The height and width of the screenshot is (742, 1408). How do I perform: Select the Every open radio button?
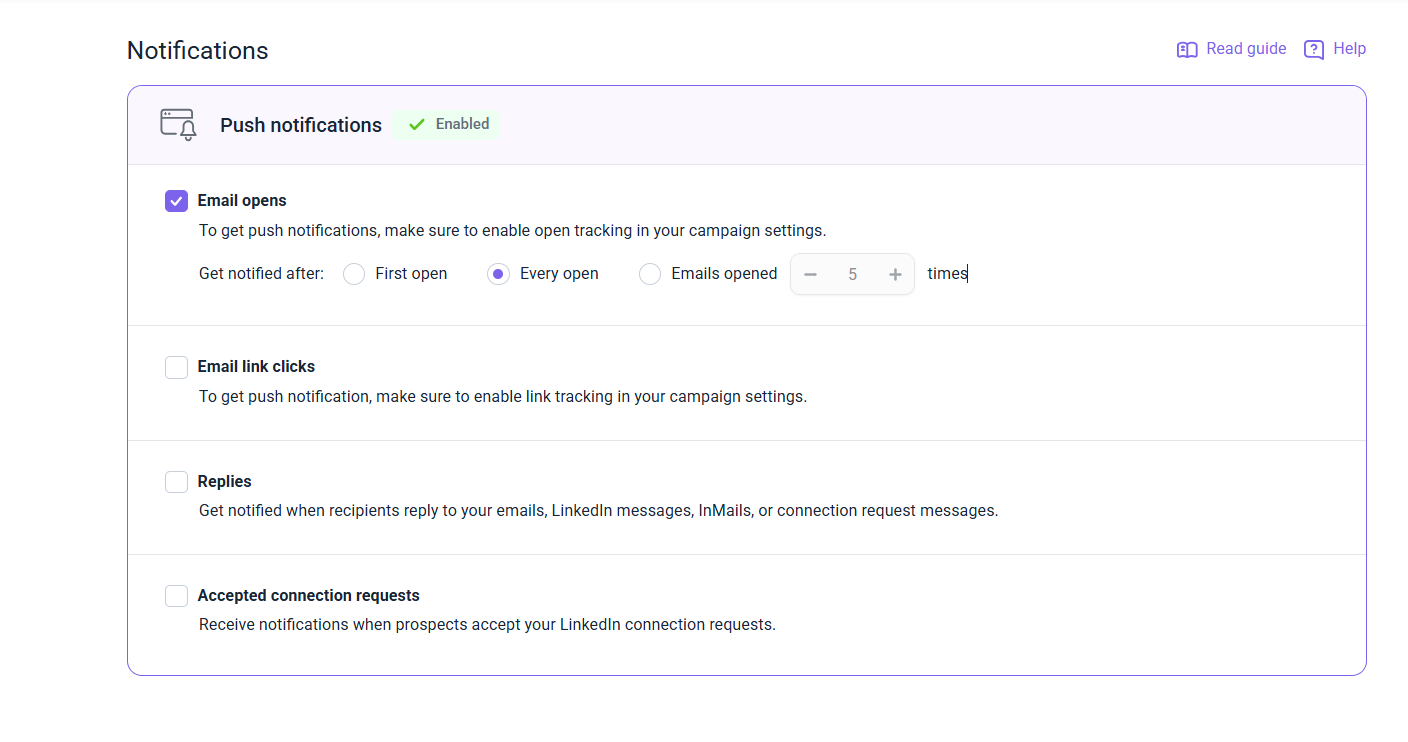pyautogui.click(x=498, y=274)
